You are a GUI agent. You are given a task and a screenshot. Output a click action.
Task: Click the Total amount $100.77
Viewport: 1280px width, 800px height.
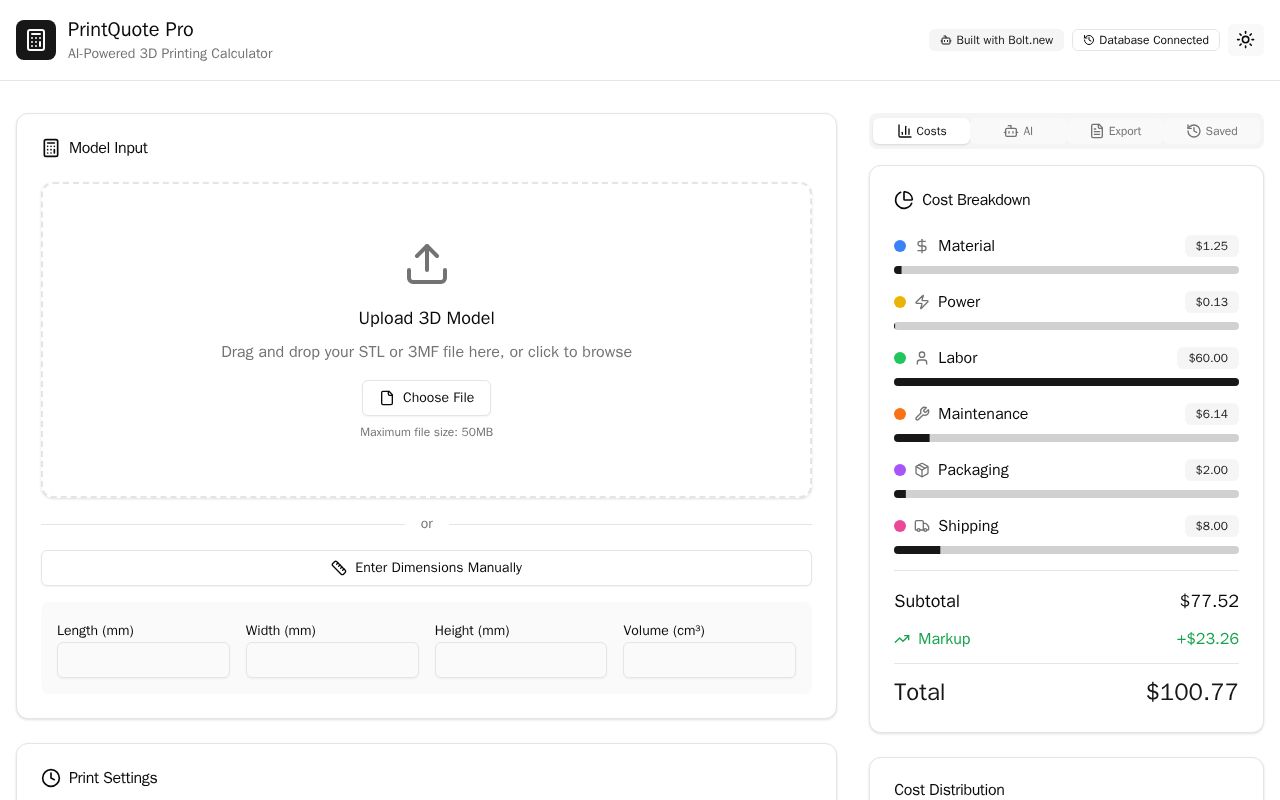pyautogui.click(x=1192, y=692)
